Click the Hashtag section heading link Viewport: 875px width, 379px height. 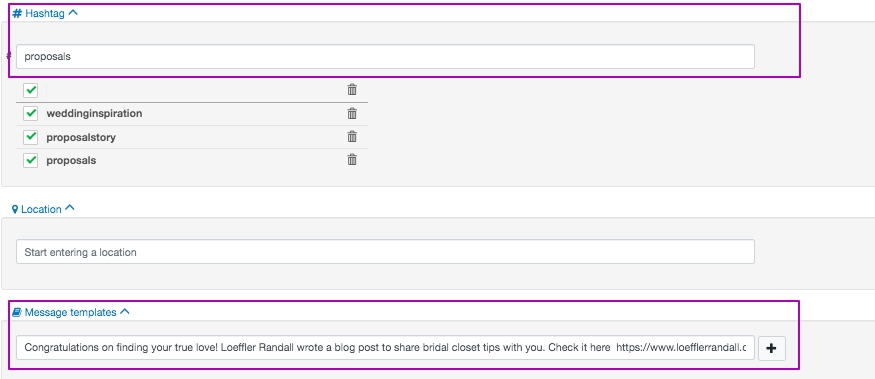45,13
